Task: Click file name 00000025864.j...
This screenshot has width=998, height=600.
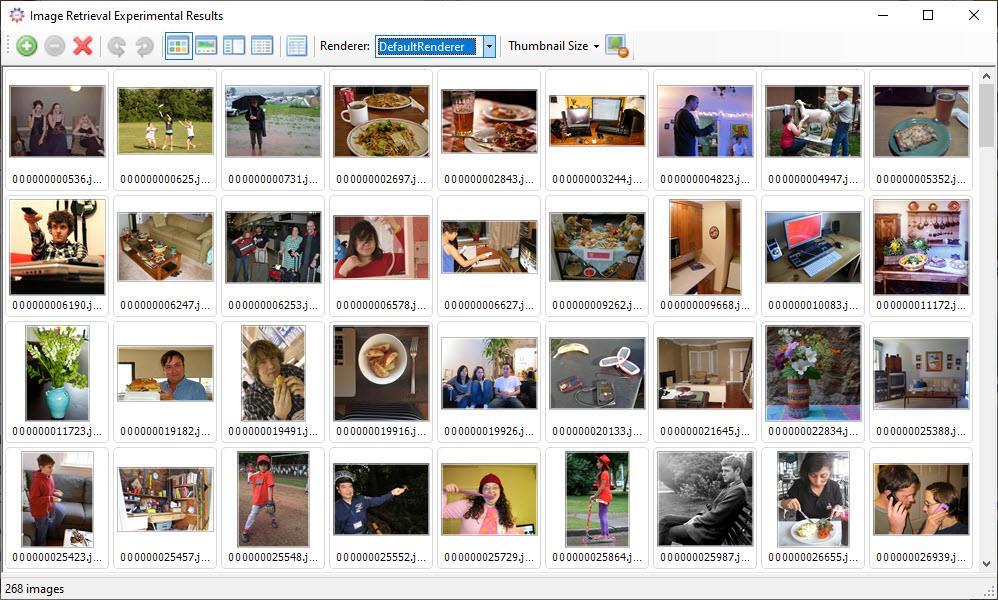Action: [x=597, y=557]
